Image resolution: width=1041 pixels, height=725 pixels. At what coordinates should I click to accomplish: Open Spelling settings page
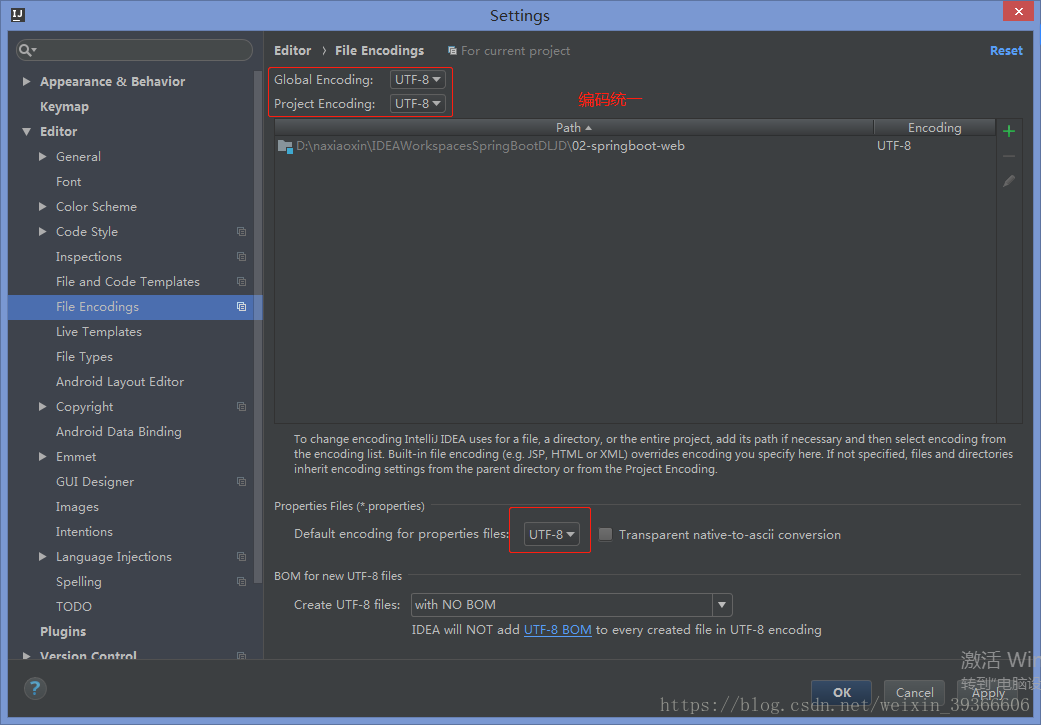point(79,582)
